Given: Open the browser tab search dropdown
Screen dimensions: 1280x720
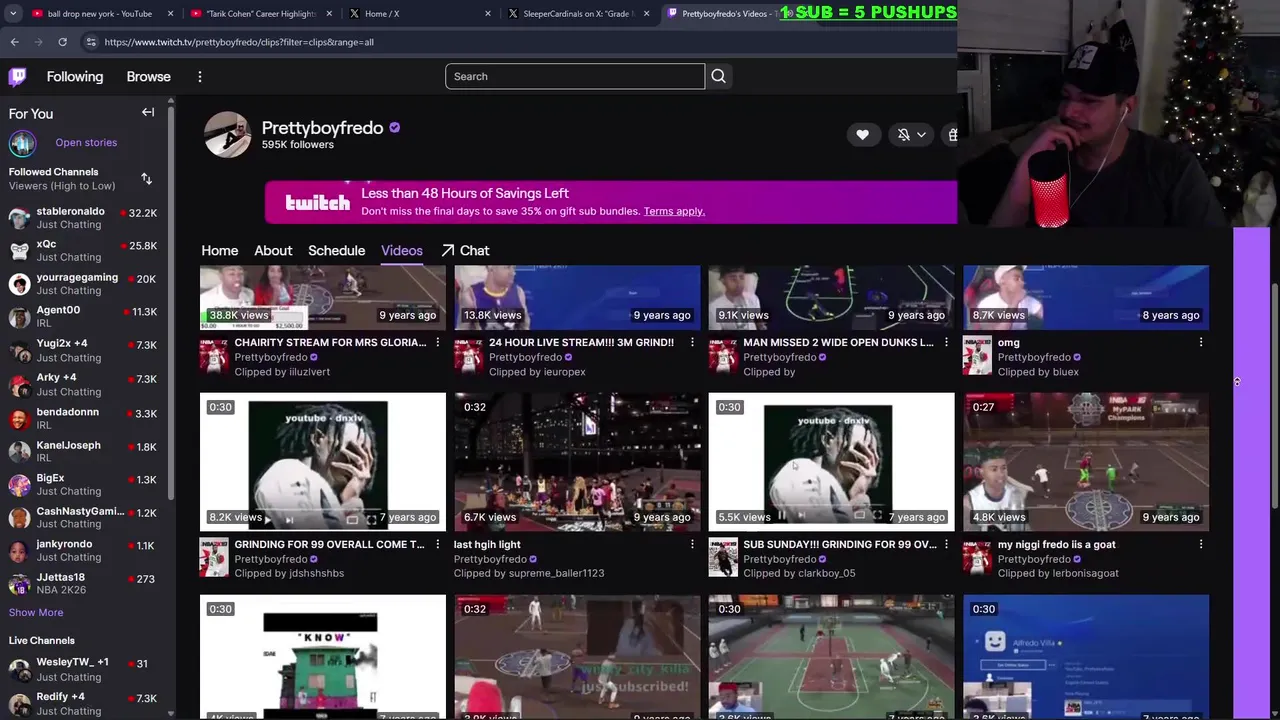Looking at the screenshot, I should [13, 14].
